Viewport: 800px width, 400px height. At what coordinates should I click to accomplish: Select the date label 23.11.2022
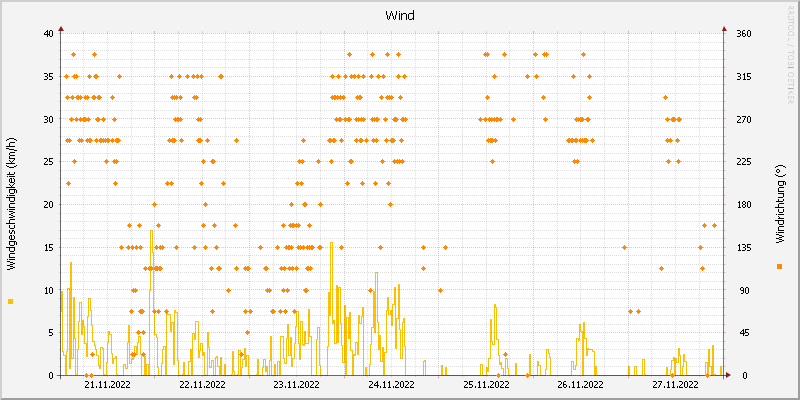click(x=297, y=385)
